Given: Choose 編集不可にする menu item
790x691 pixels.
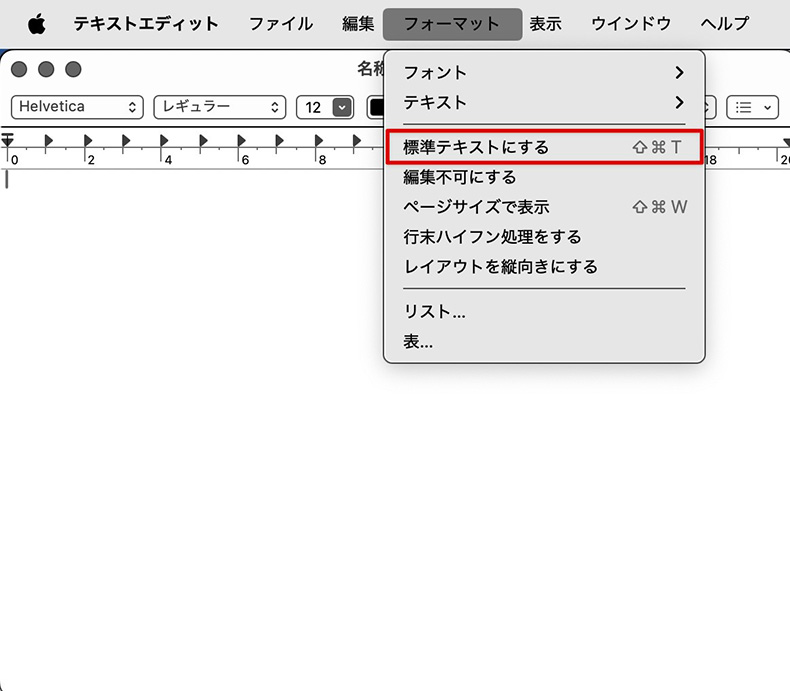Looking at the screenshot, I should [x=544, y=177].
